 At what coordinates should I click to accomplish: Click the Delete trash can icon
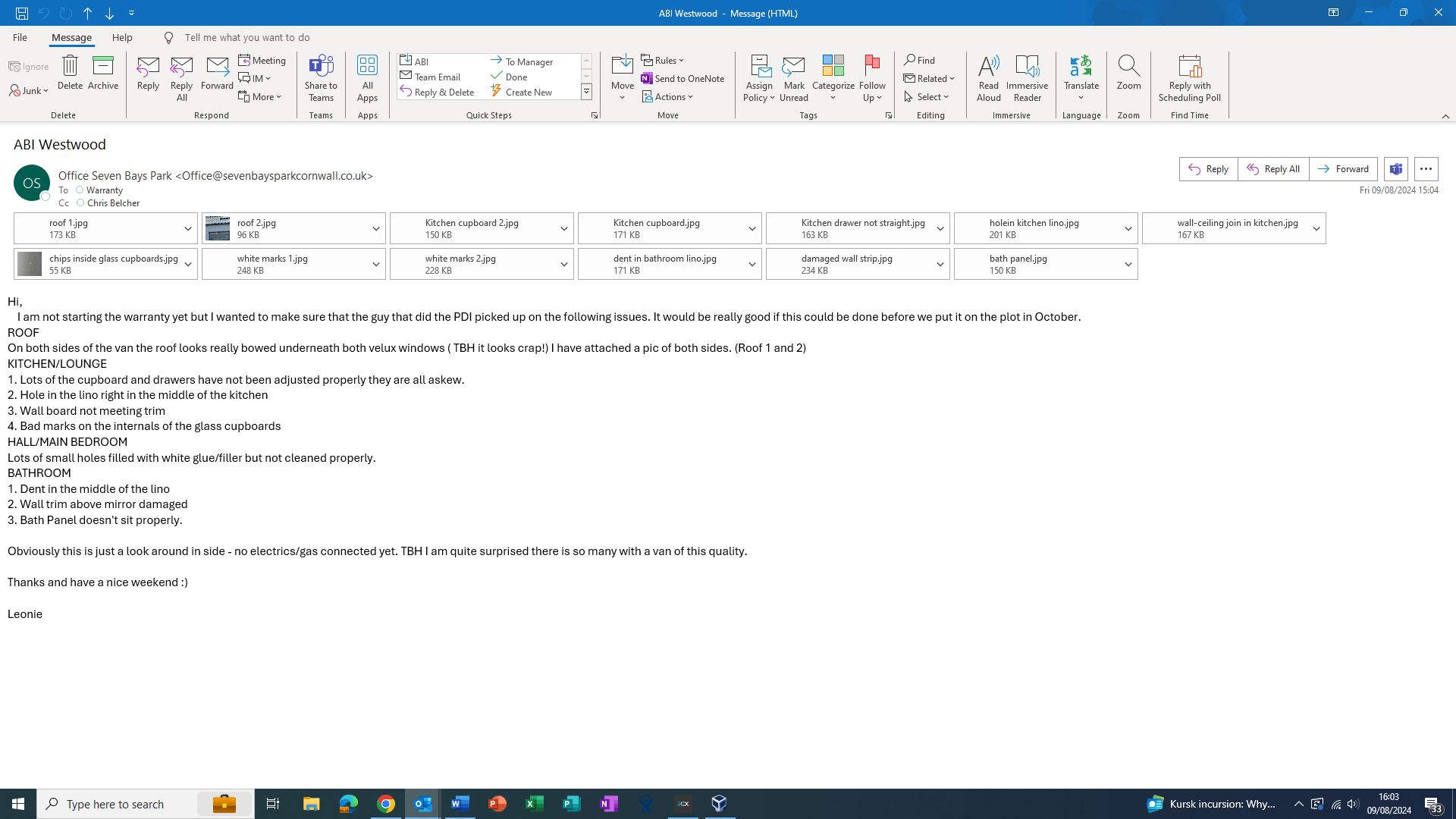pyautogui.click(x=70, y=66)
